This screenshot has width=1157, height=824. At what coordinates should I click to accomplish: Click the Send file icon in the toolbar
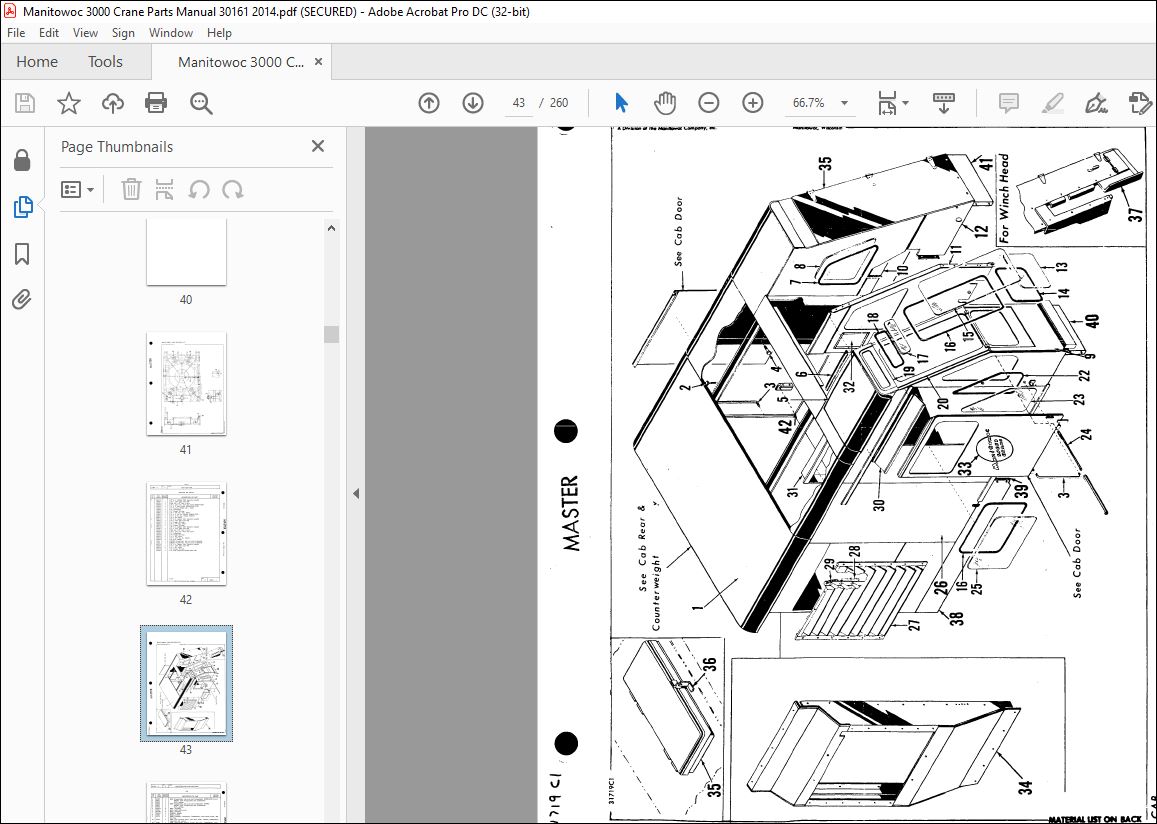[x=1140, y=103]
